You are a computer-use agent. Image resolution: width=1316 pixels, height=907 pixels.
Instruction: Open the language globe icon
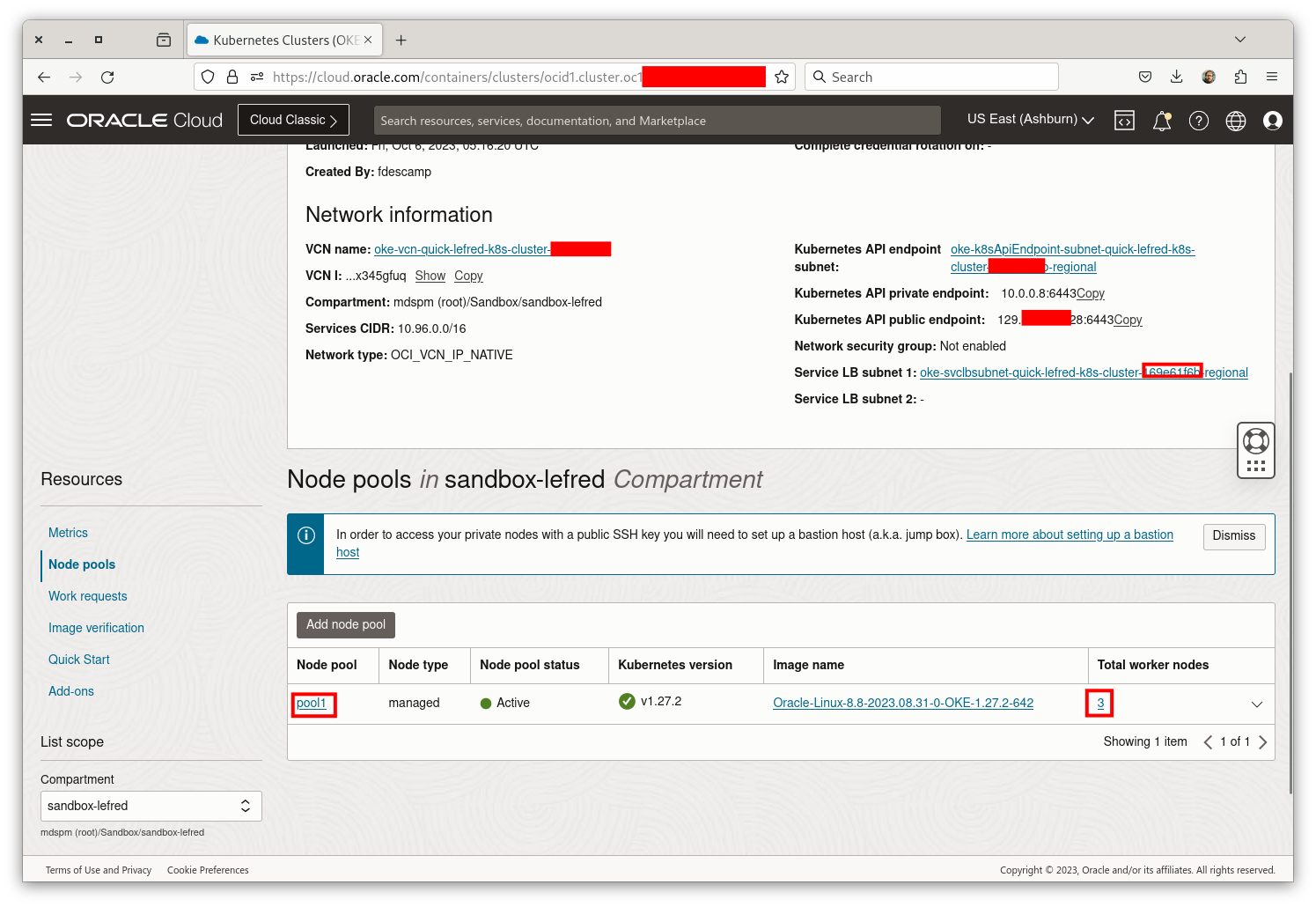(x=1236, y=121)
